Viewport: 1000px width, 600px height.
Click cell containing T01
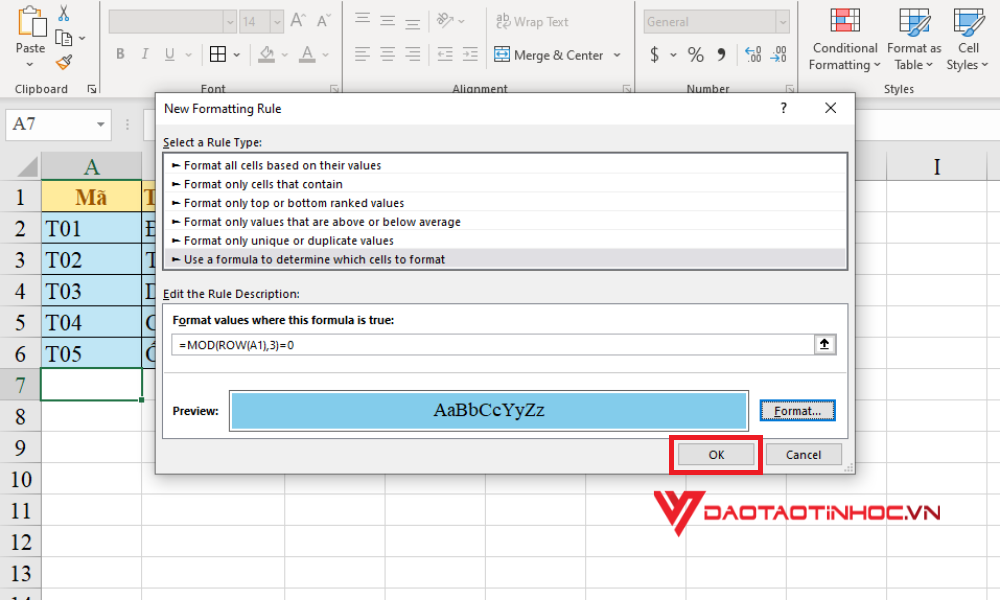tap(91, 228)
